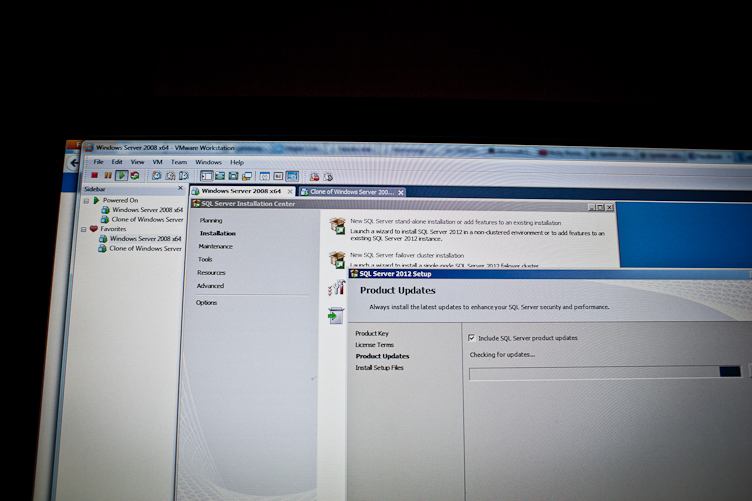Click the last icon on the VMware toolbar
The width and height of the screenshot is (752, 501).
coord(328,177)
